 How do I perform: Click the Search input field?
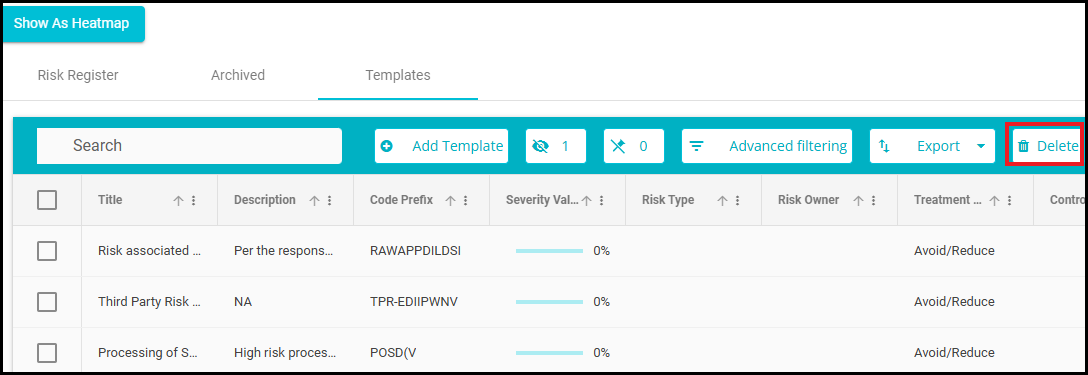coord(189,146)
